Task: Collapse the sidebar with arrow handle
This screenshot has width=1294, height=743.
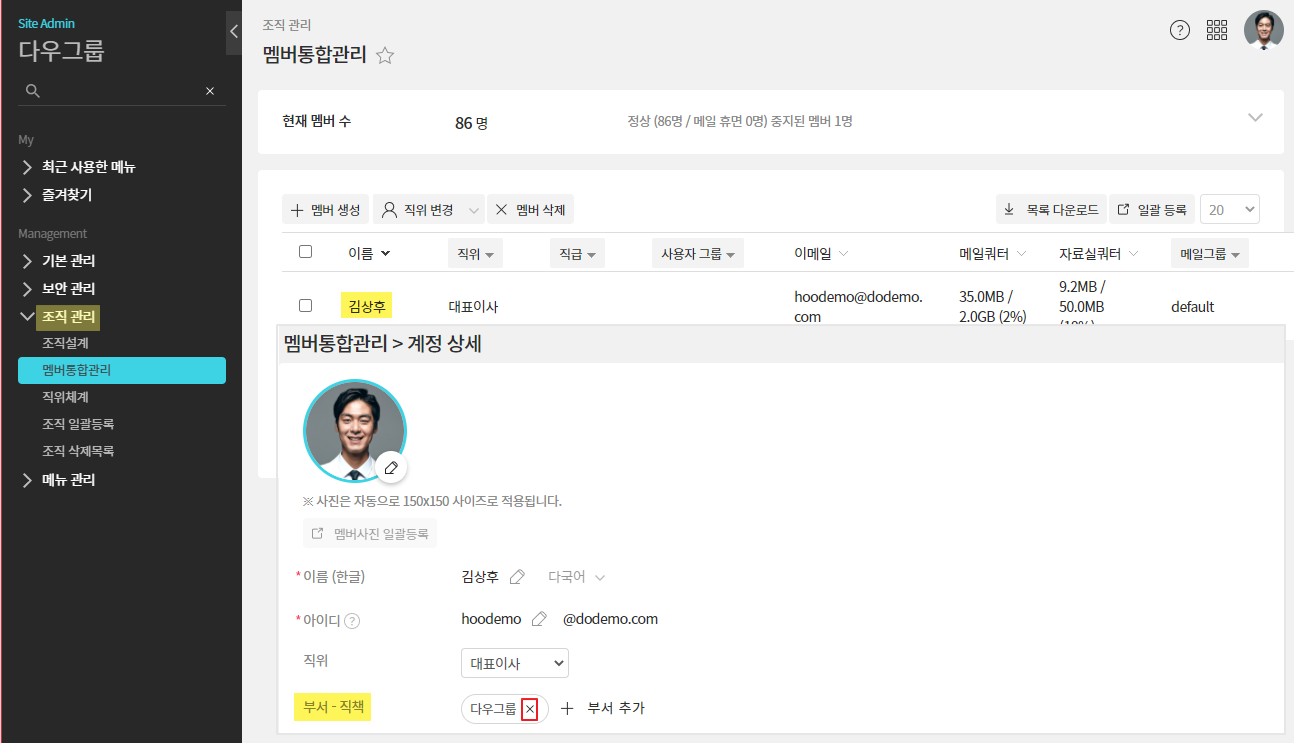Action: [234, 32]
